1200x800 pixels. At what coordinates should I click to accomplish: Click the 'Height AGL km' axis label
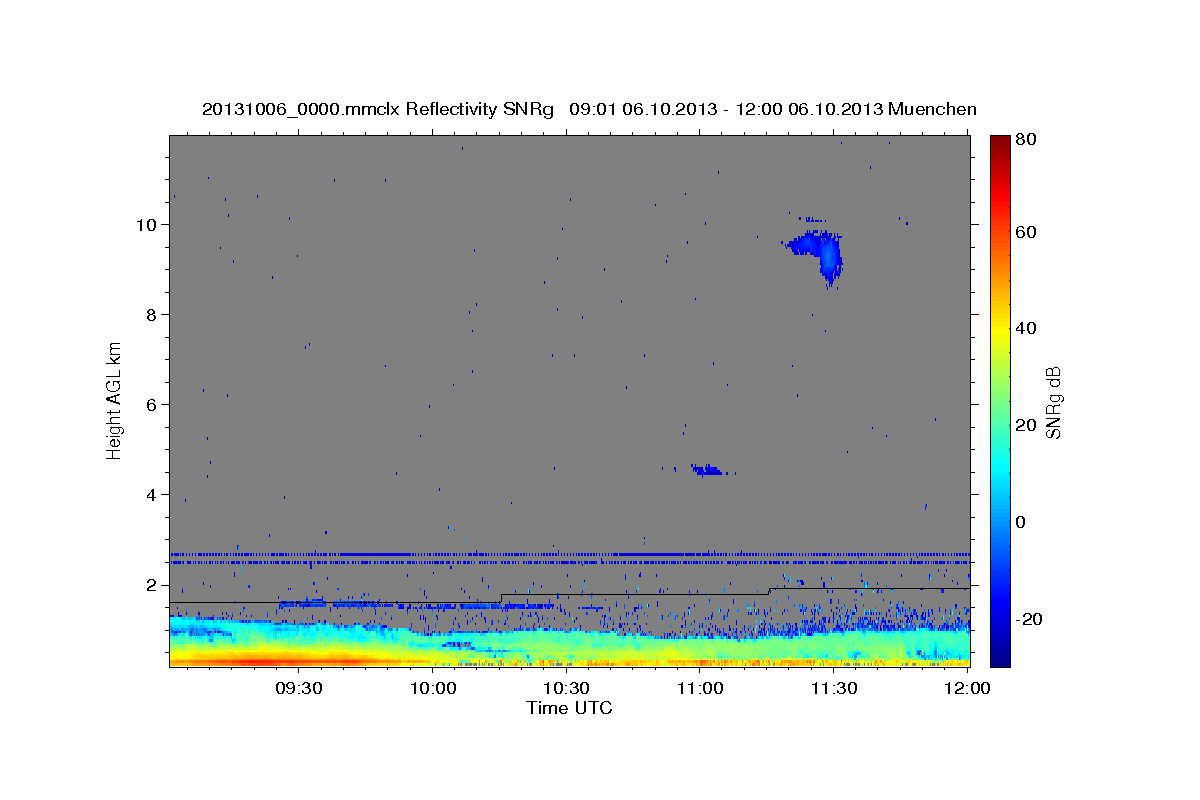pos(115,399)
